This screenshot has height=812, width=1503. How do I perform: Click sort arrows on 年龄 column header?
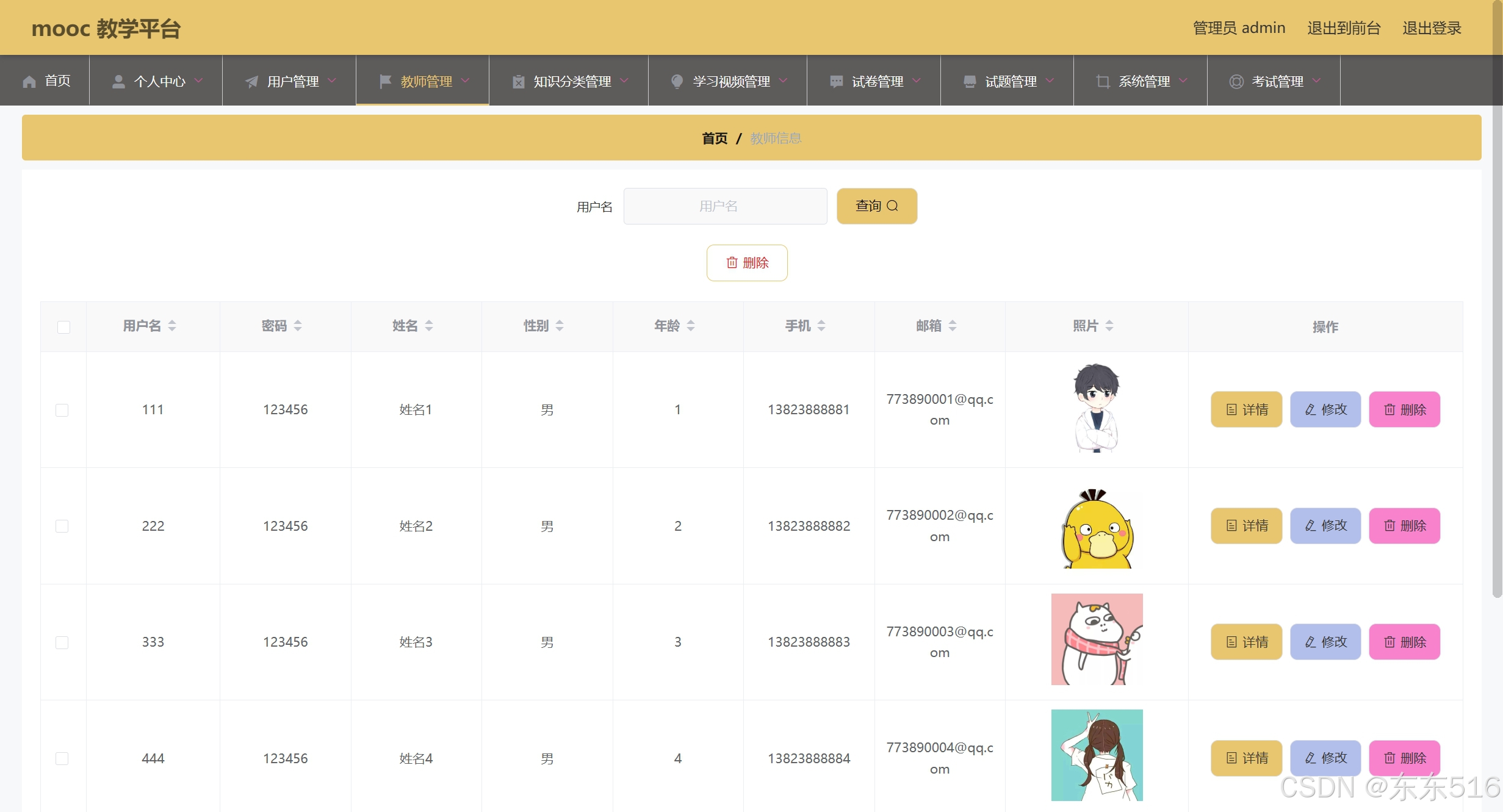tap(691, 326)
